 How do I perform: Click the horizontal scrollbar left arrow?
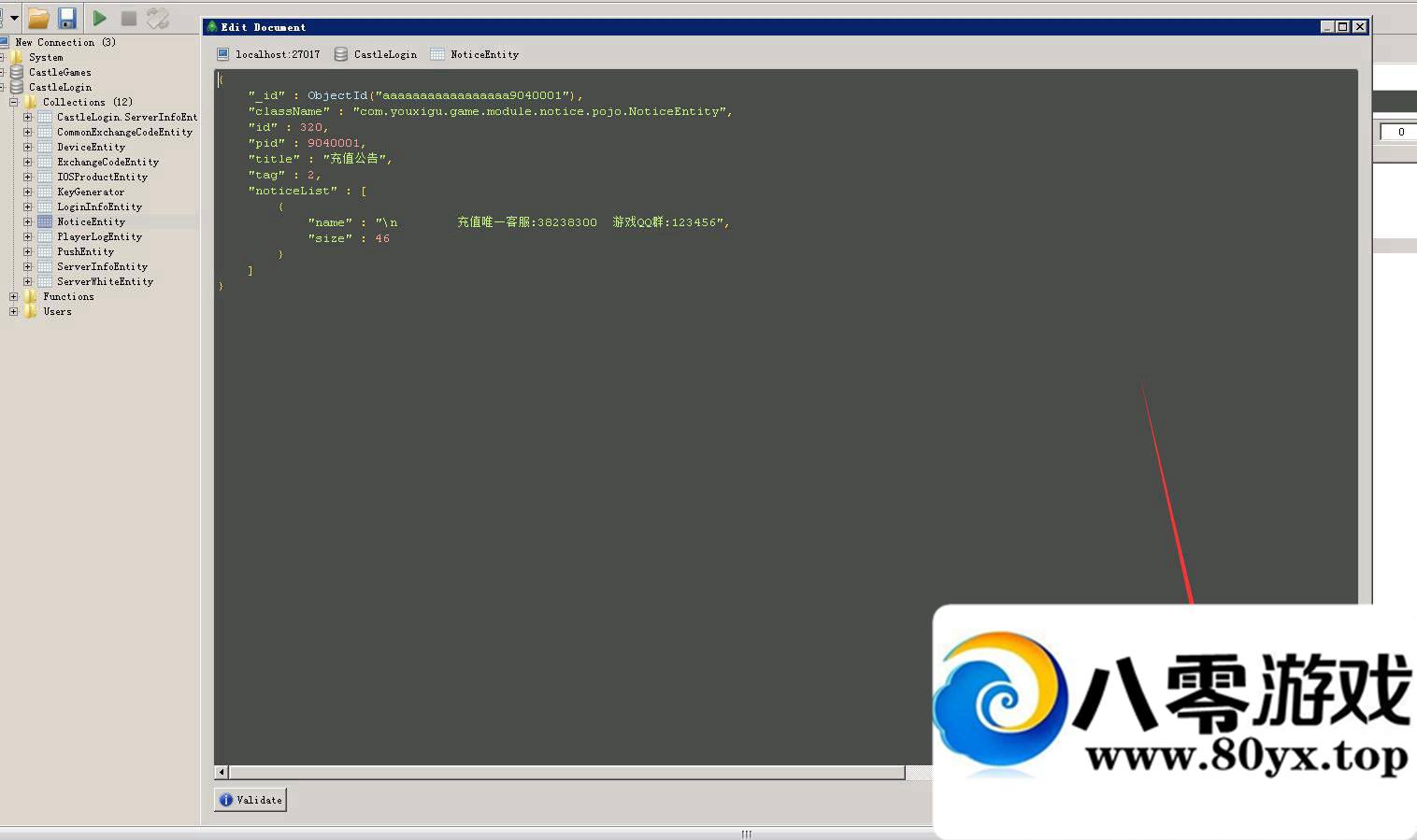(222, 772)
